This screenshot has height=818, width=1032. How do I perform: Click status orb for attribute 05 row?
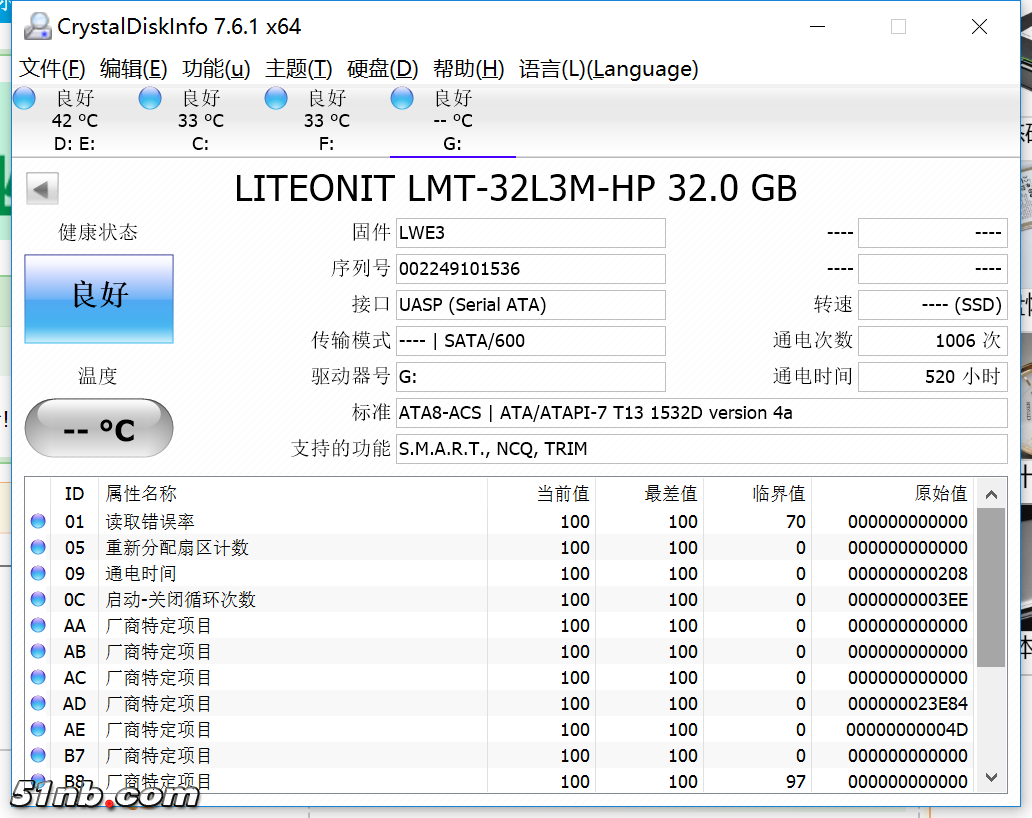coord(38,547)
